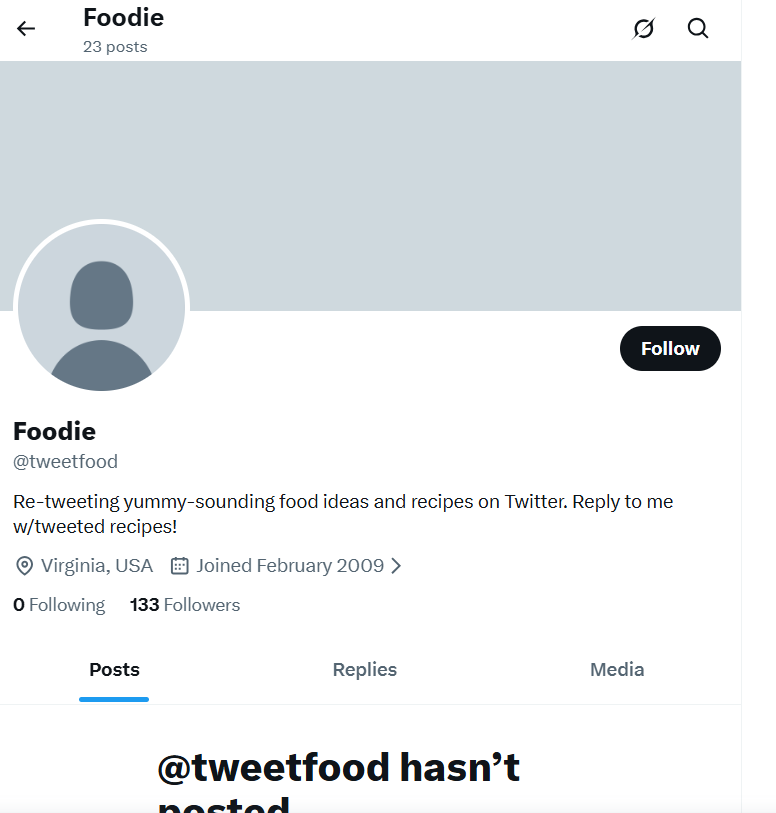This screenshot has height=813, width=776.
Task: Click the @tweetfood handle under the name
Action: (x=65, y=462)
